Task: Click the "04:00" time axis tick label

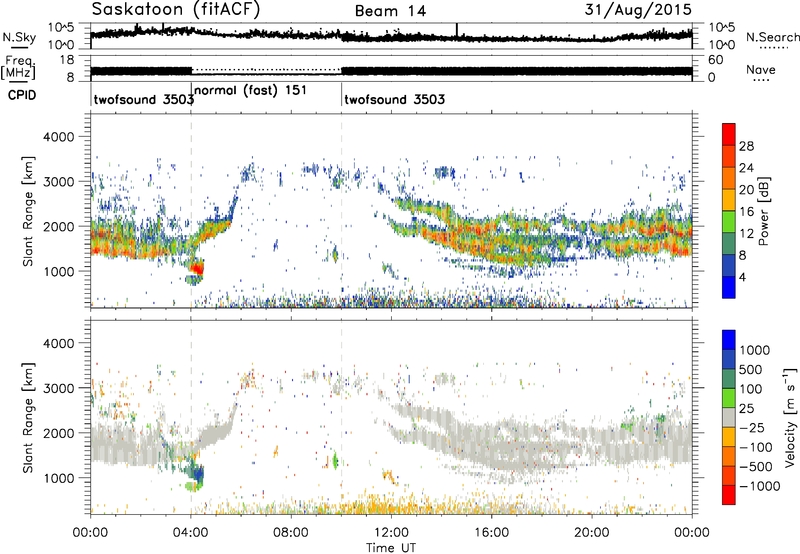Action: (x=190, y=533)
